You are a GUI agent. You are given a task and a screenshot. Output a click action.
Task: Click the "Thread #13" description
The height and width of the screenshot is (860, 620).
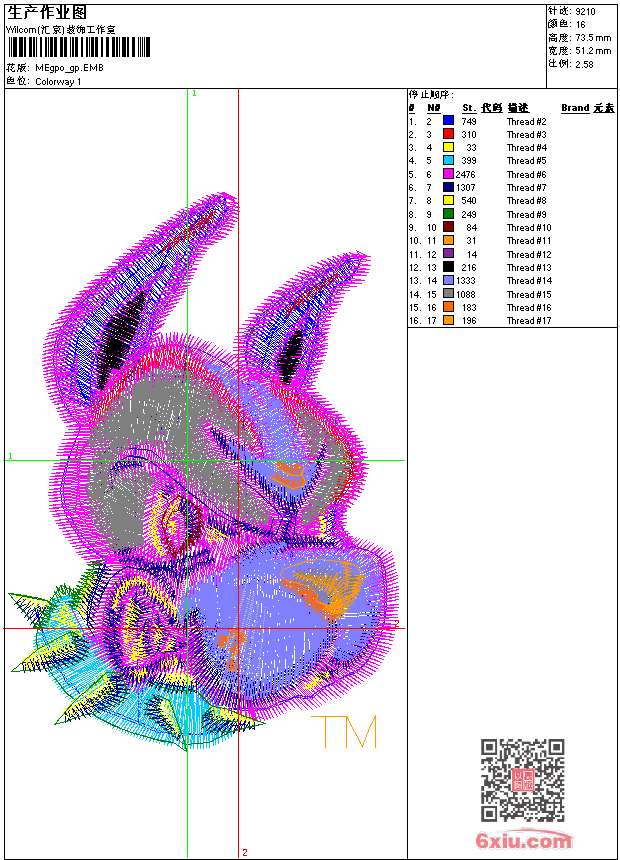pos(529,268)
